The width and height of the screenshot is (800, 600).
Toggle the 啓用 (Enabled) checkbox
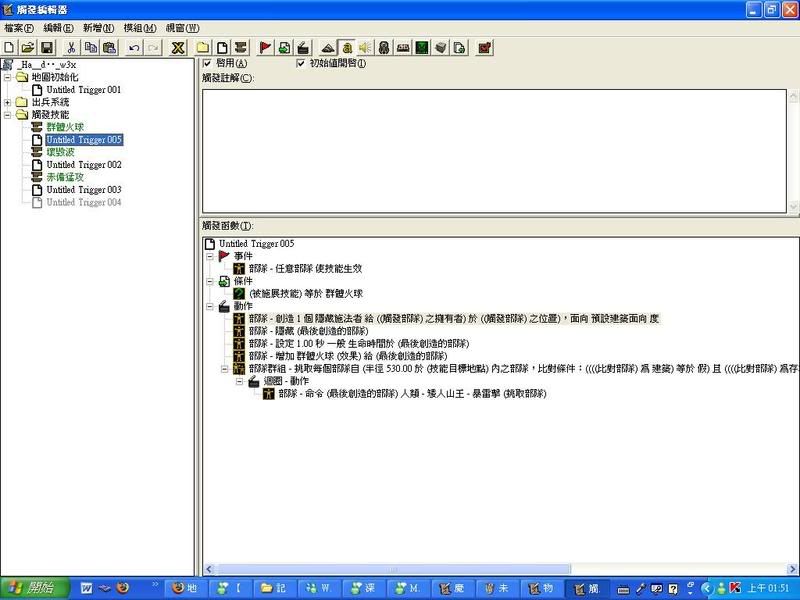[x=207, y=64]
